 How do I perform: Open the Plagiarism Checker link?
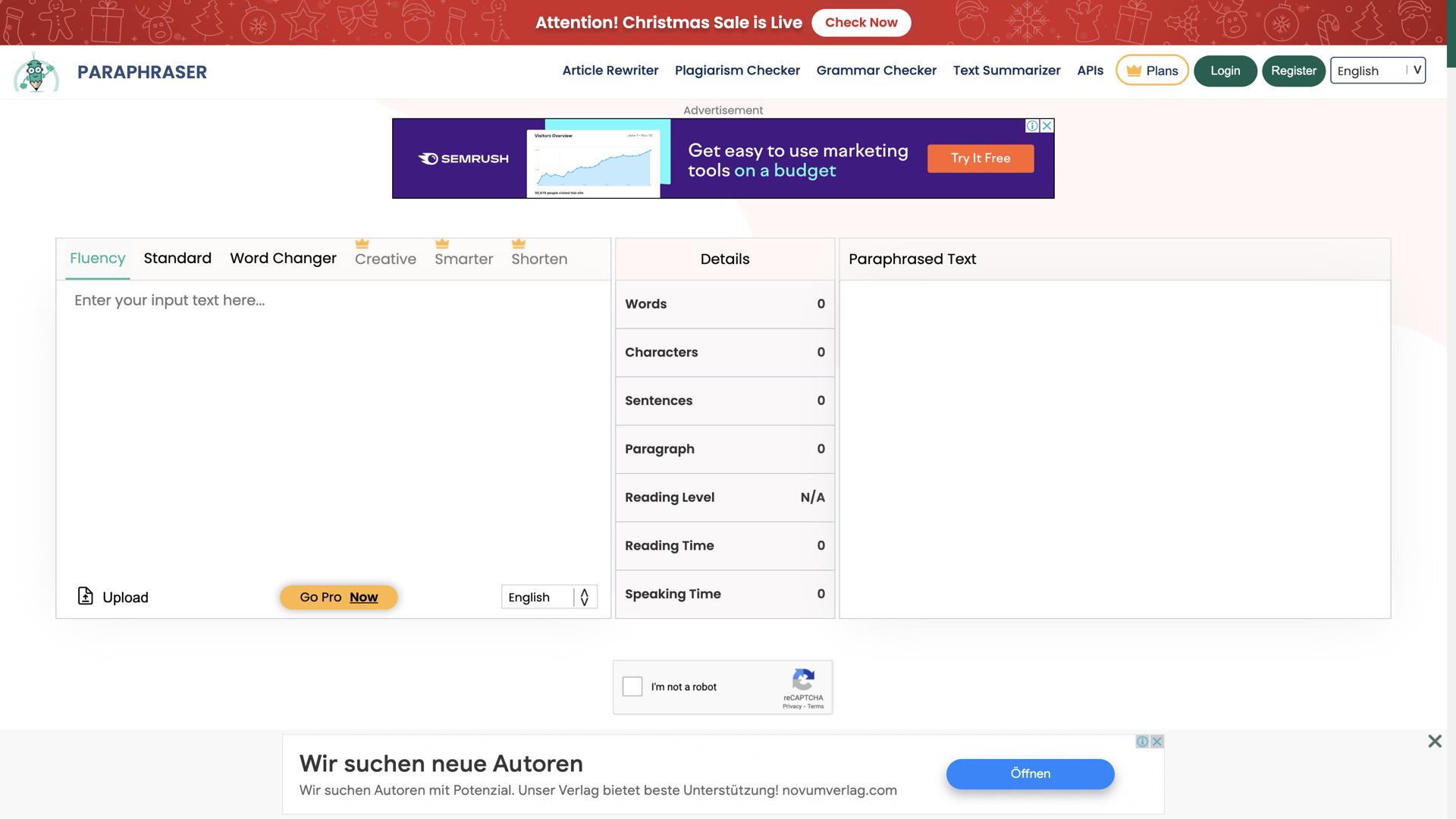[x=737, y=71]
